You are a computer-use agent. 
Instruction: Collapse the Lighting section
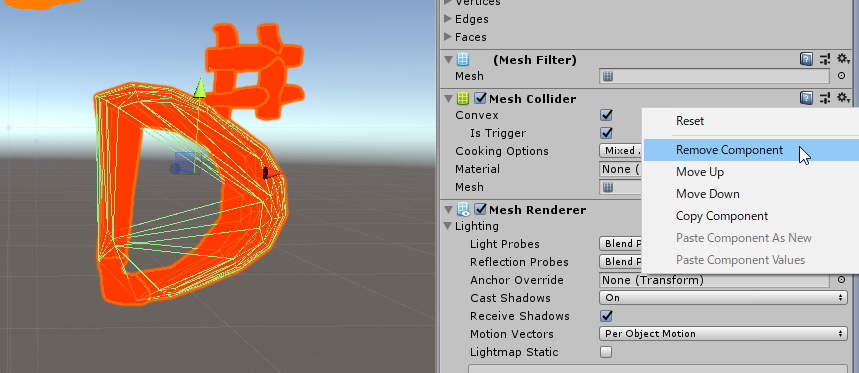(x=448, y=226)
